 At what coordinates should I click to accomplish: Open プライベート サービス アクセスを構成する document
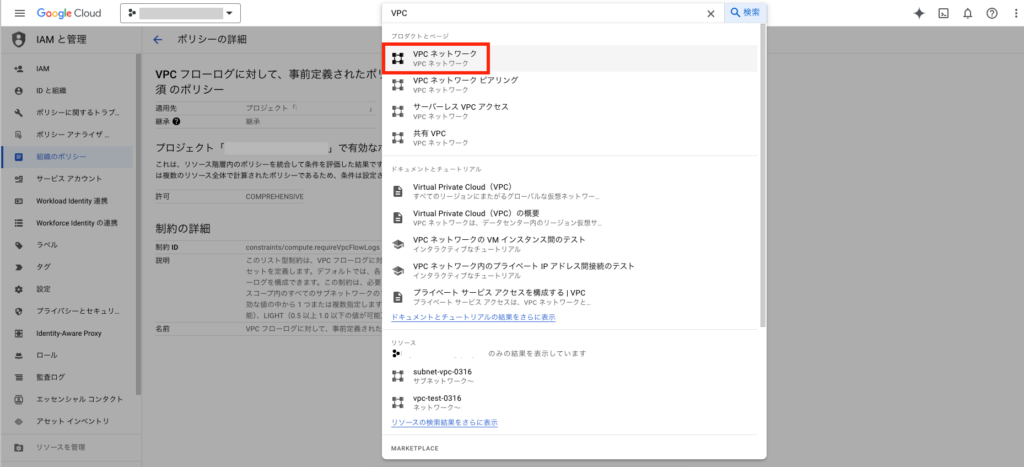pos(570,297)
